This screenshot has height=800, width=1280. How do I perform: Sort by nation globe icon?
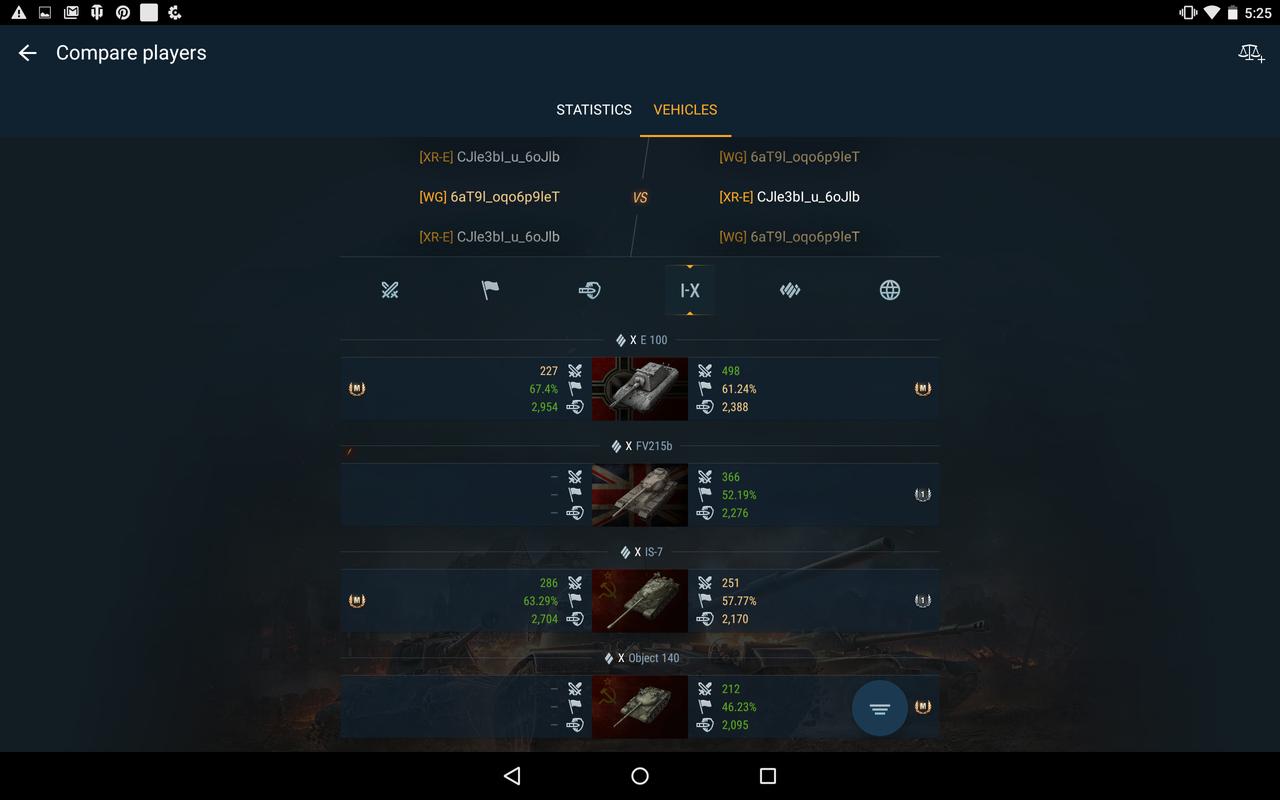pos(890,290)
